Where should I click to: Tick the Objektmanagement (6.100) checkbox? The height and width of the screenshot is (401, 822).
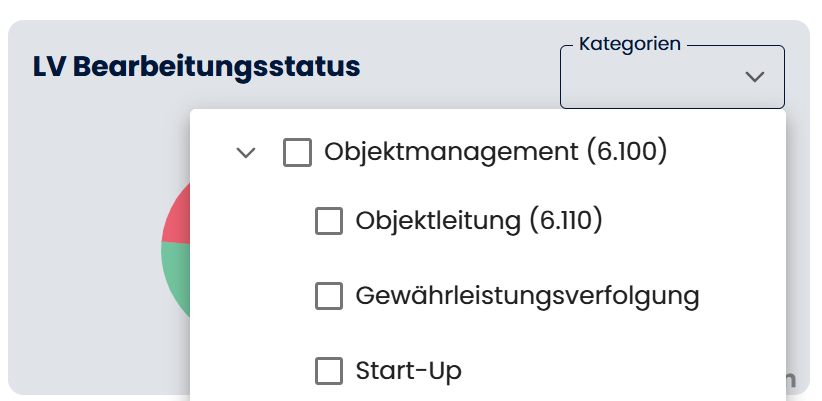coord(297,153)
